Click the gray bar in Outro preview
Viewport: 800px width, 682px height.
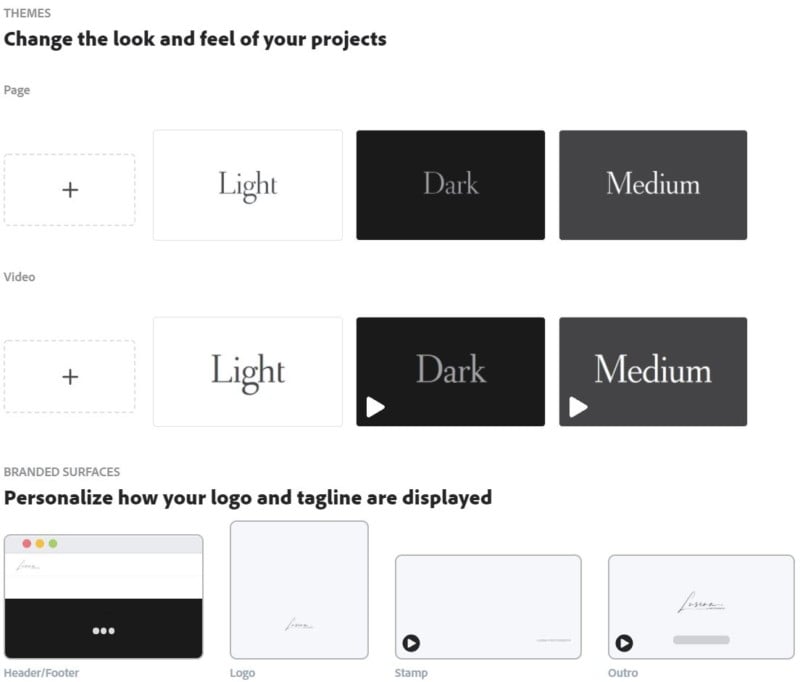[700, 640]
